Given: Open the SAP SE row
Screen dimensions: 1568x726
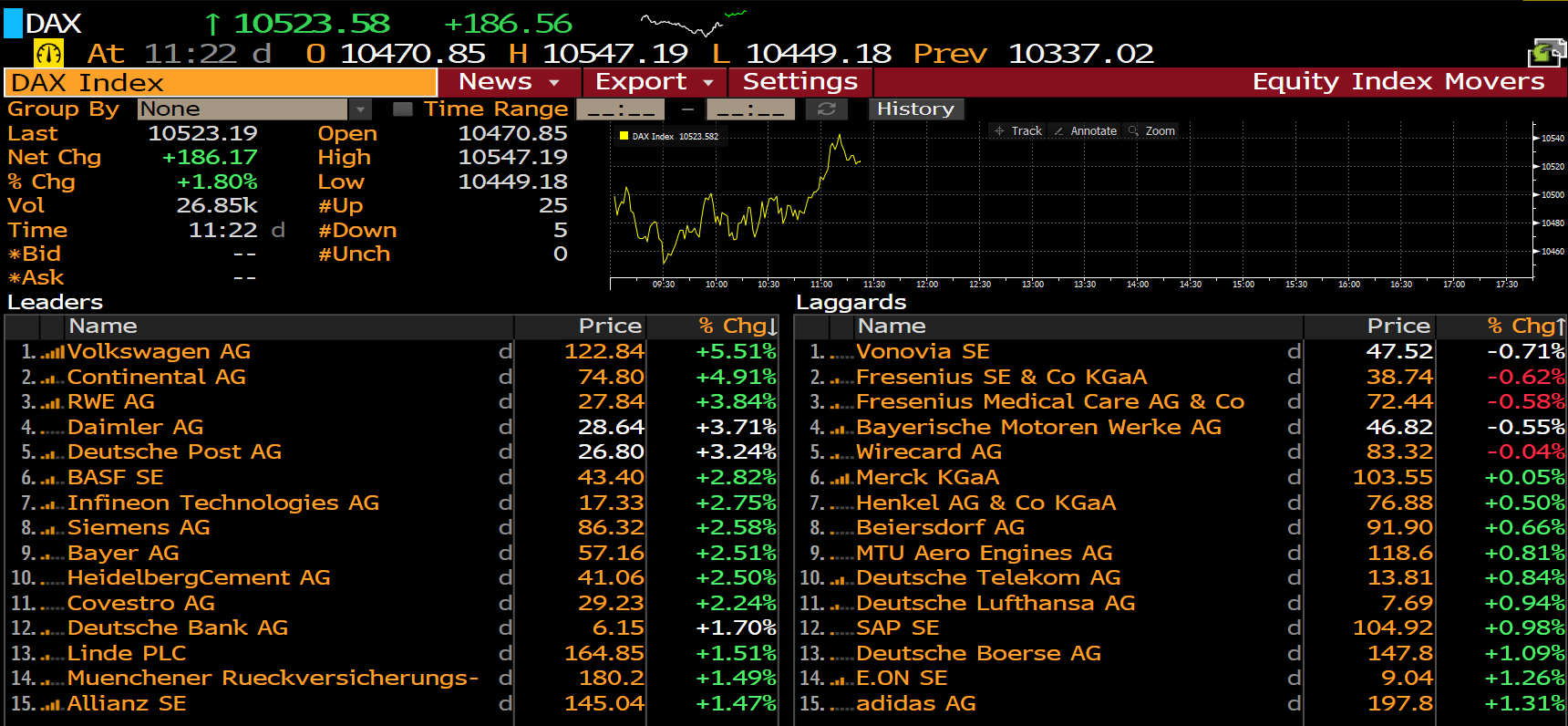Looking at the screenshot, I should 1181,628.
